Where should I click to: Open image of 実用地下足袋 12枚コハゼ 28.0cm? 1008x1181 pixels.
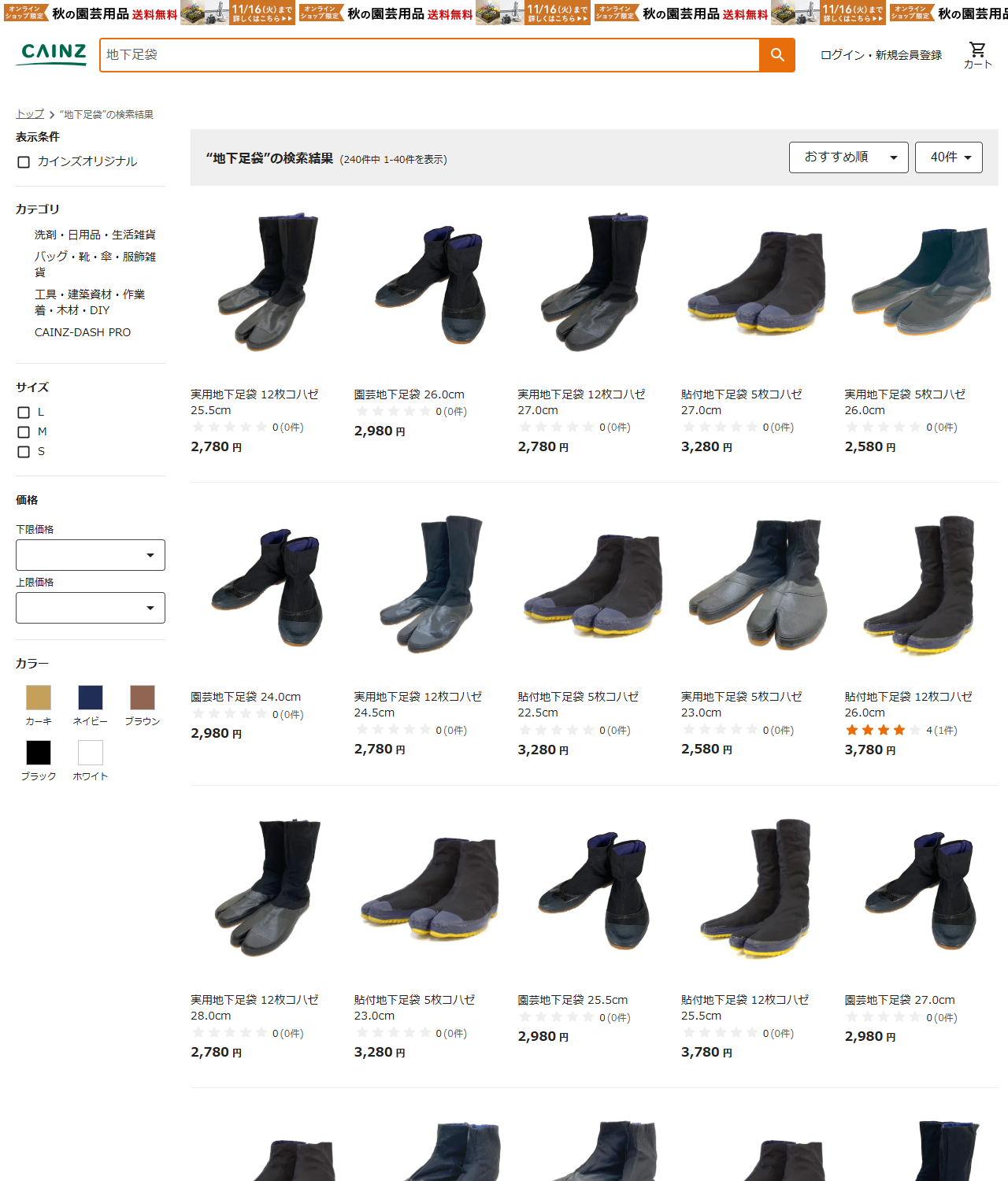[266, 888]
